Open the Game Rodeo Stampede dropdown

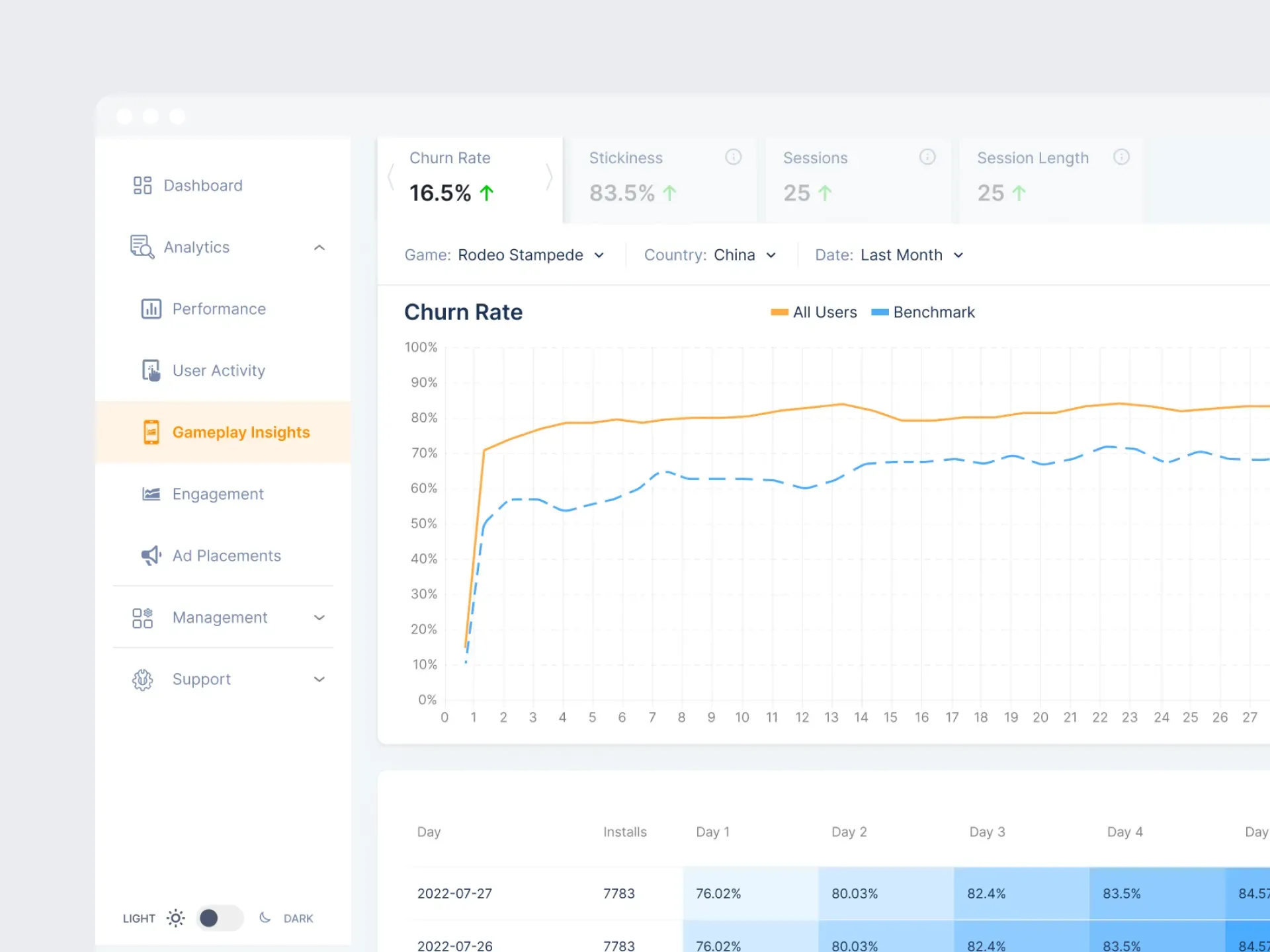505,255
